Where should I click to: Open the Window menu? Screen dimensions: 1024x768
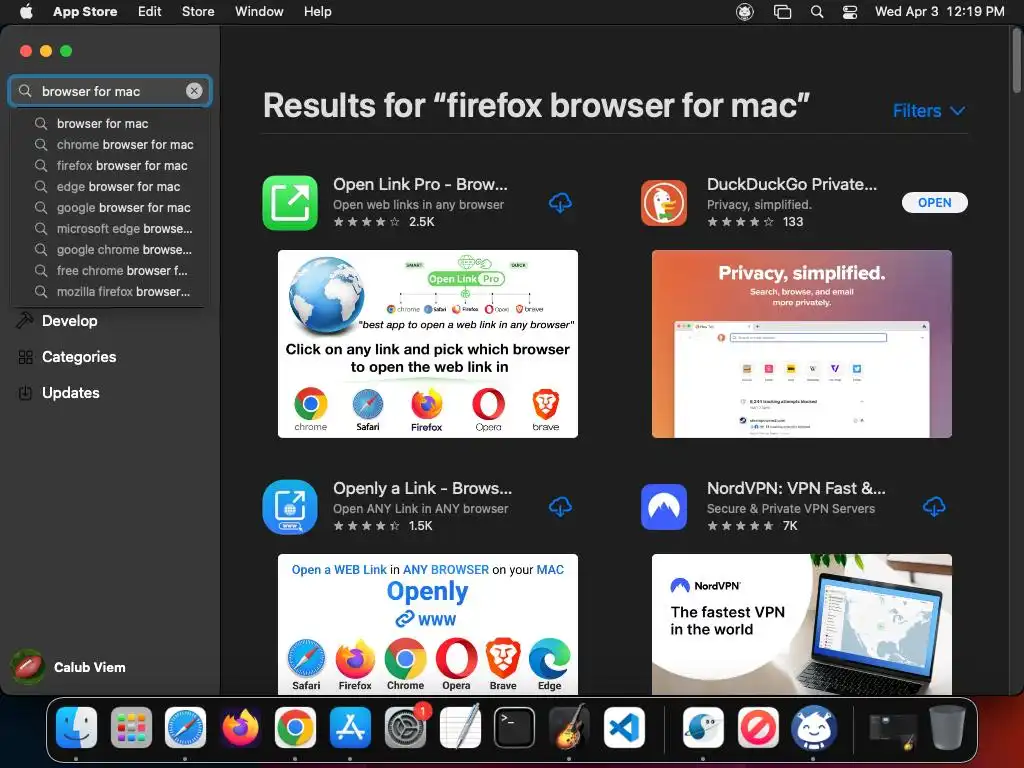259,12
